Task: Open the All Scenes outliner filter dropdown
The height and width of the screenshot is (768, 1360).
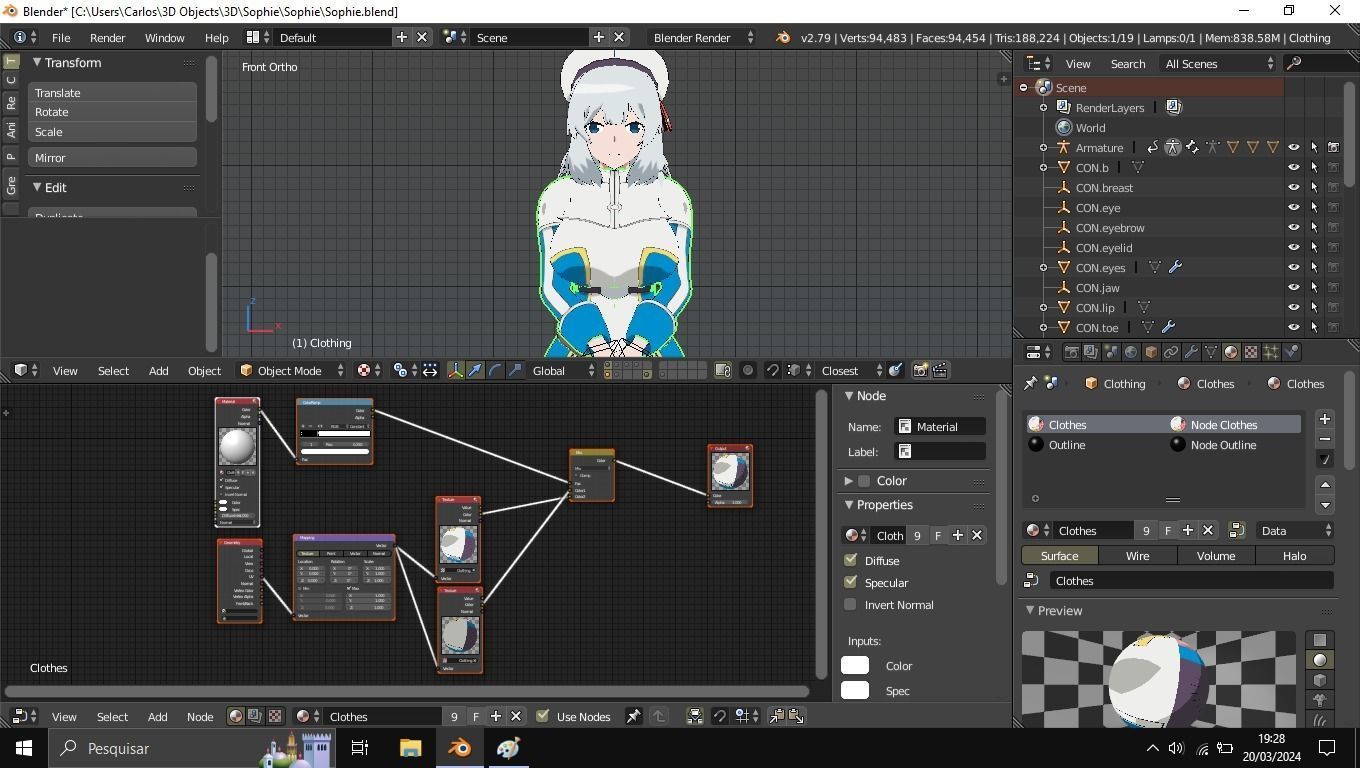Action: [1219, 63]
